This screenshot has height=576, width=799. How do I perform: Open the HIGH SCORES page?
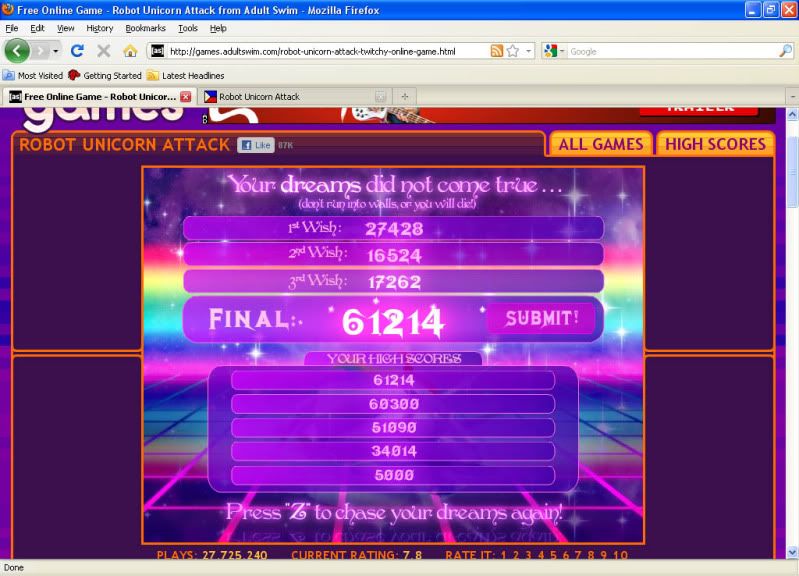pyautogui.click(x=715, y=144)
